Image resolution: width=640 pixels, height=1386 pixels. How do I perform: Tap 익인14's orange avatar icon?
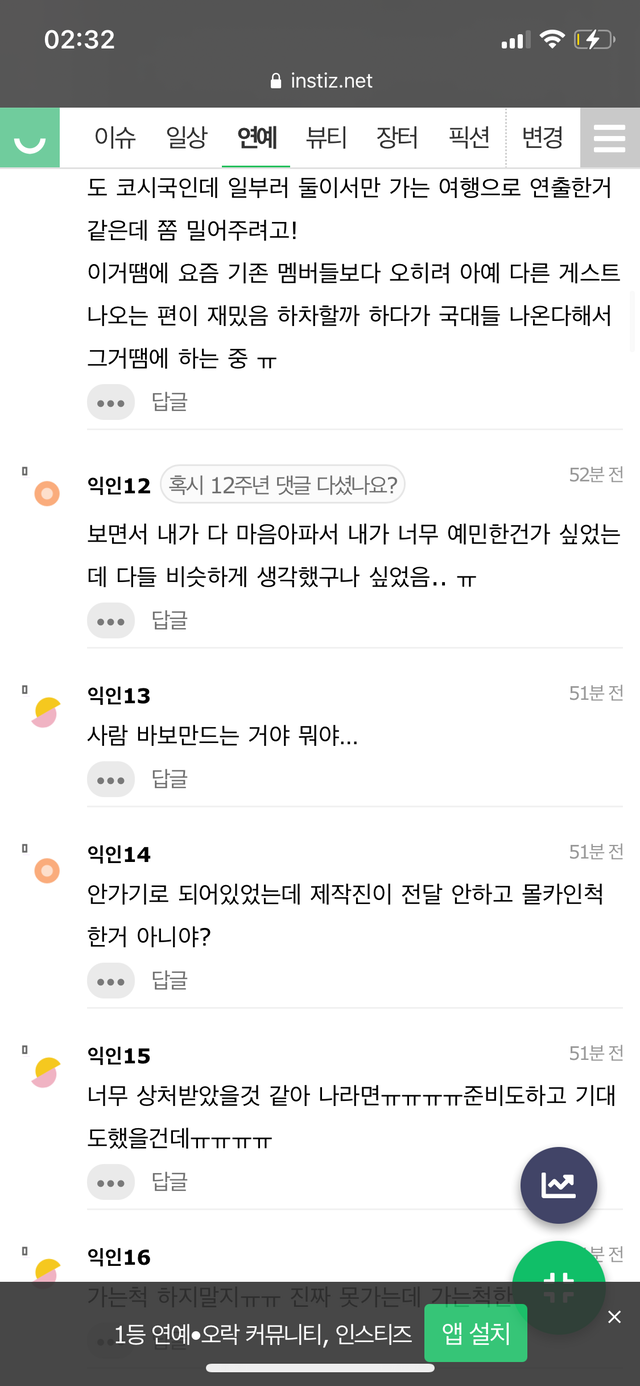(47, 871)
